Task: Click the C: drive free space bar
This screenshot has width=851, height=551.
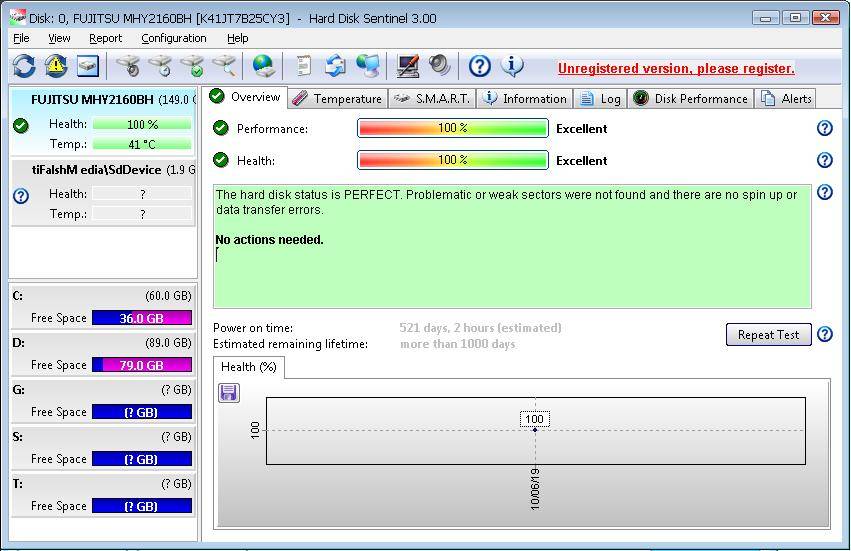Action: pyautogui.click(x=141, y=318)
